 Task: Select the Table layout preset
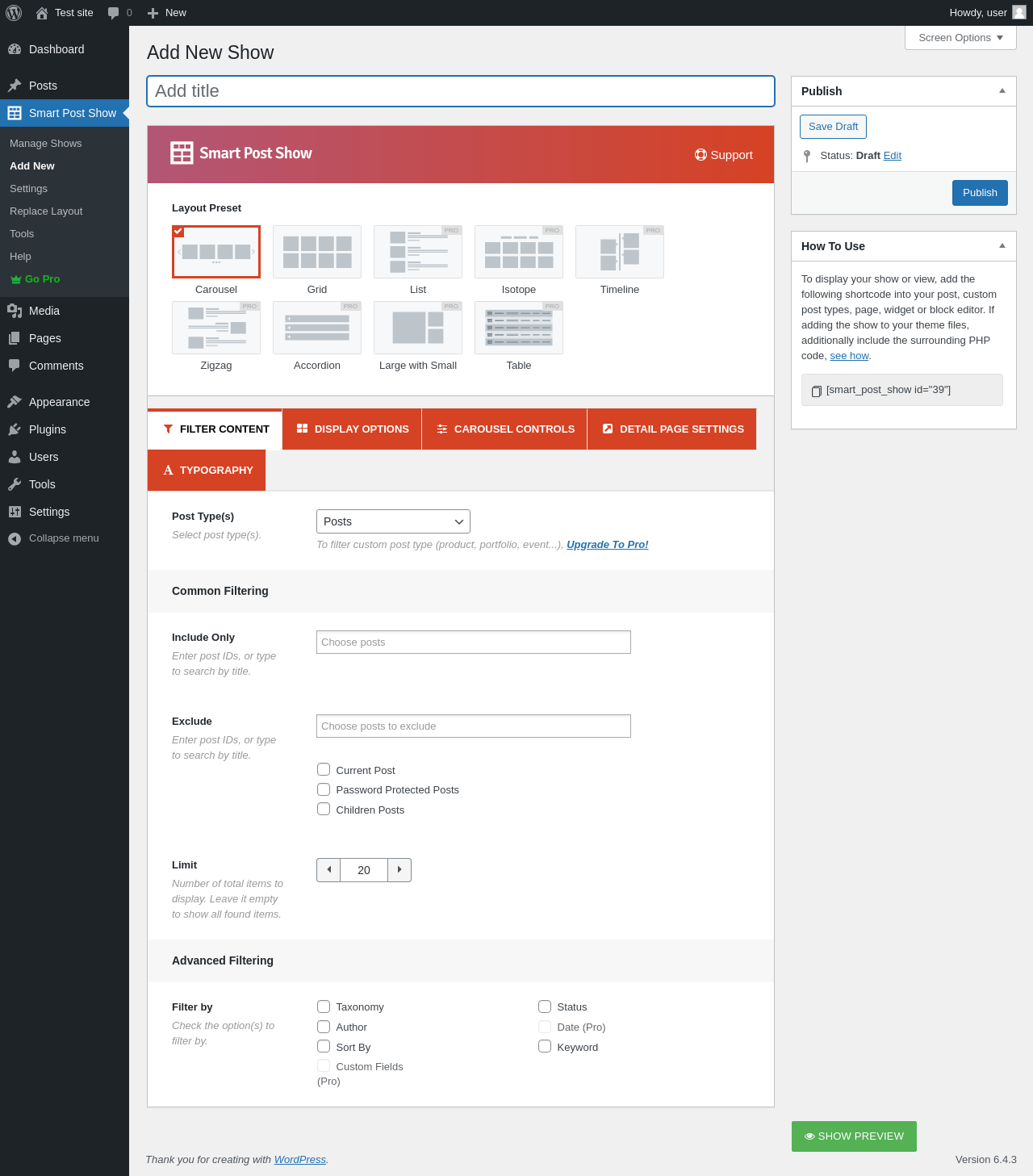pyautogui.click(x=519, y=328)
